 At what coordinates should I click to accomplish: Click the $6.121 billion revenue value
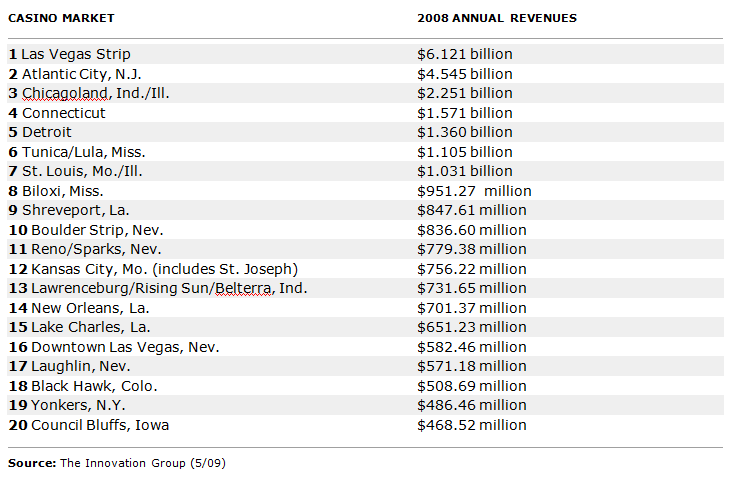coord(464,54)
